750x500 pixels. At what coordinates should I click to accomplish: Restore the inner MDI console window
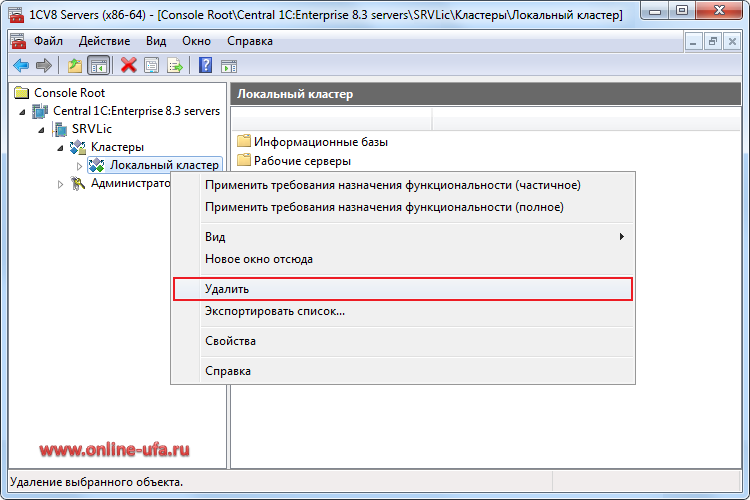point(713,42)
